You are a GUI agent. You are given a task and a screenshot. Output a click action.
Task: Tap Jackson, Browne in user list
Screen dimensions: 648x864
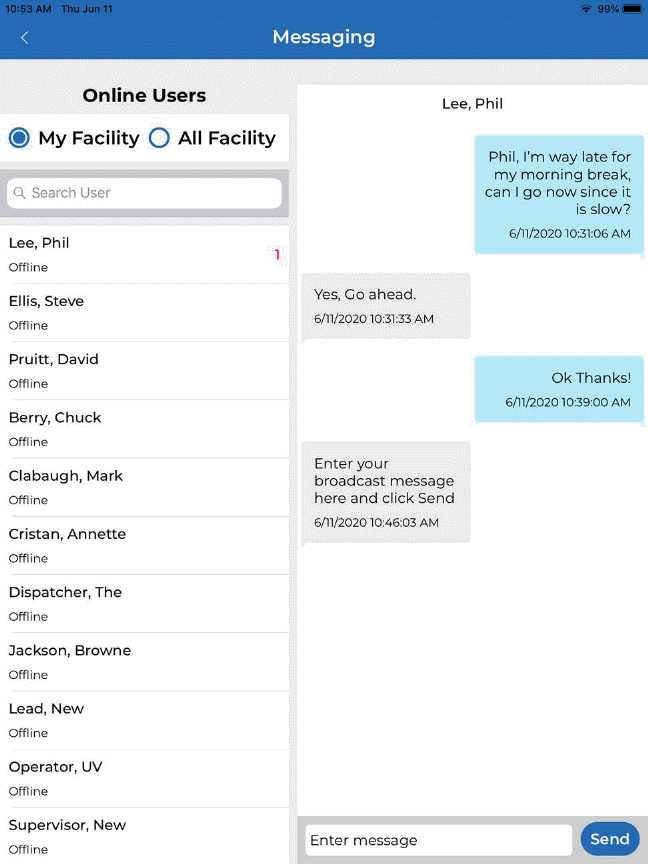[144, 661]
